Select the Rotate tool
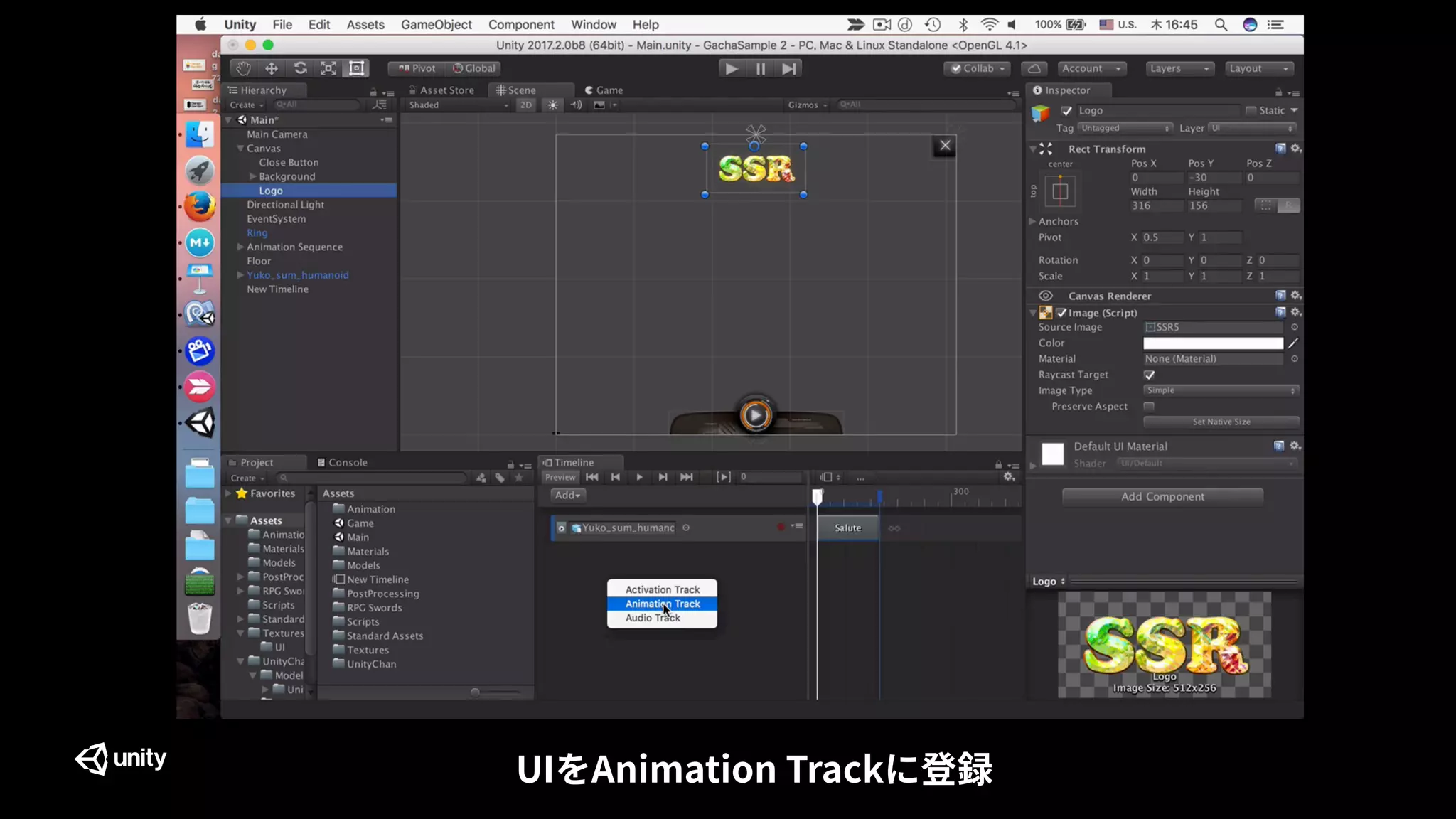Screen dimensions: 1456x819 click(300, 68)
